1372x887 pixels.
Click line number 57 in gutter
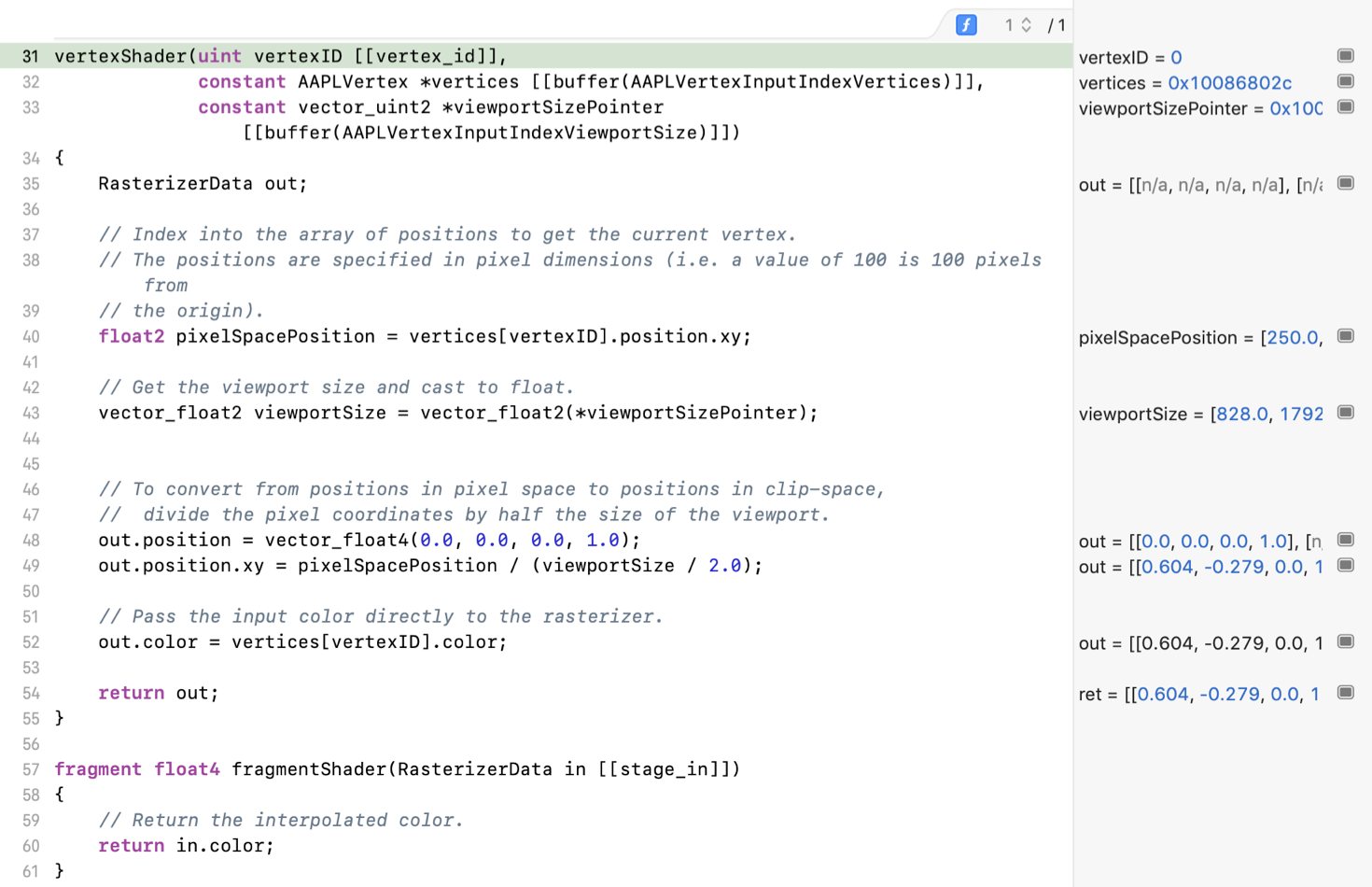31,769
